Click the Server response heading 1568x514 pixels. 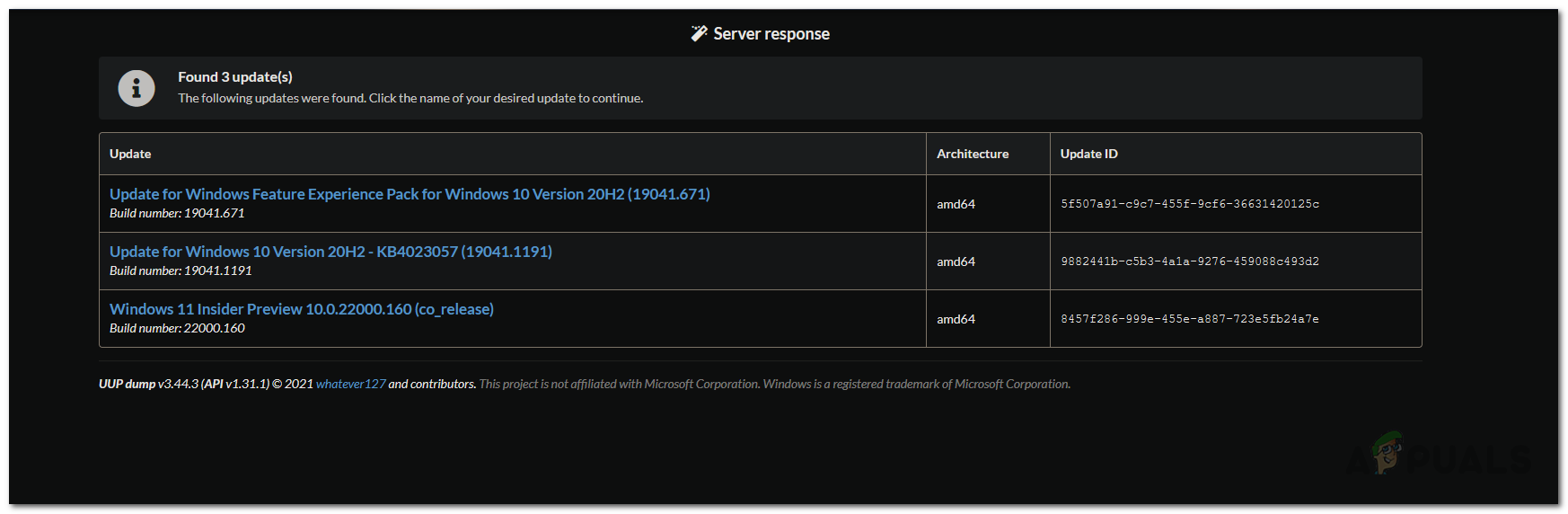point(771,34)
